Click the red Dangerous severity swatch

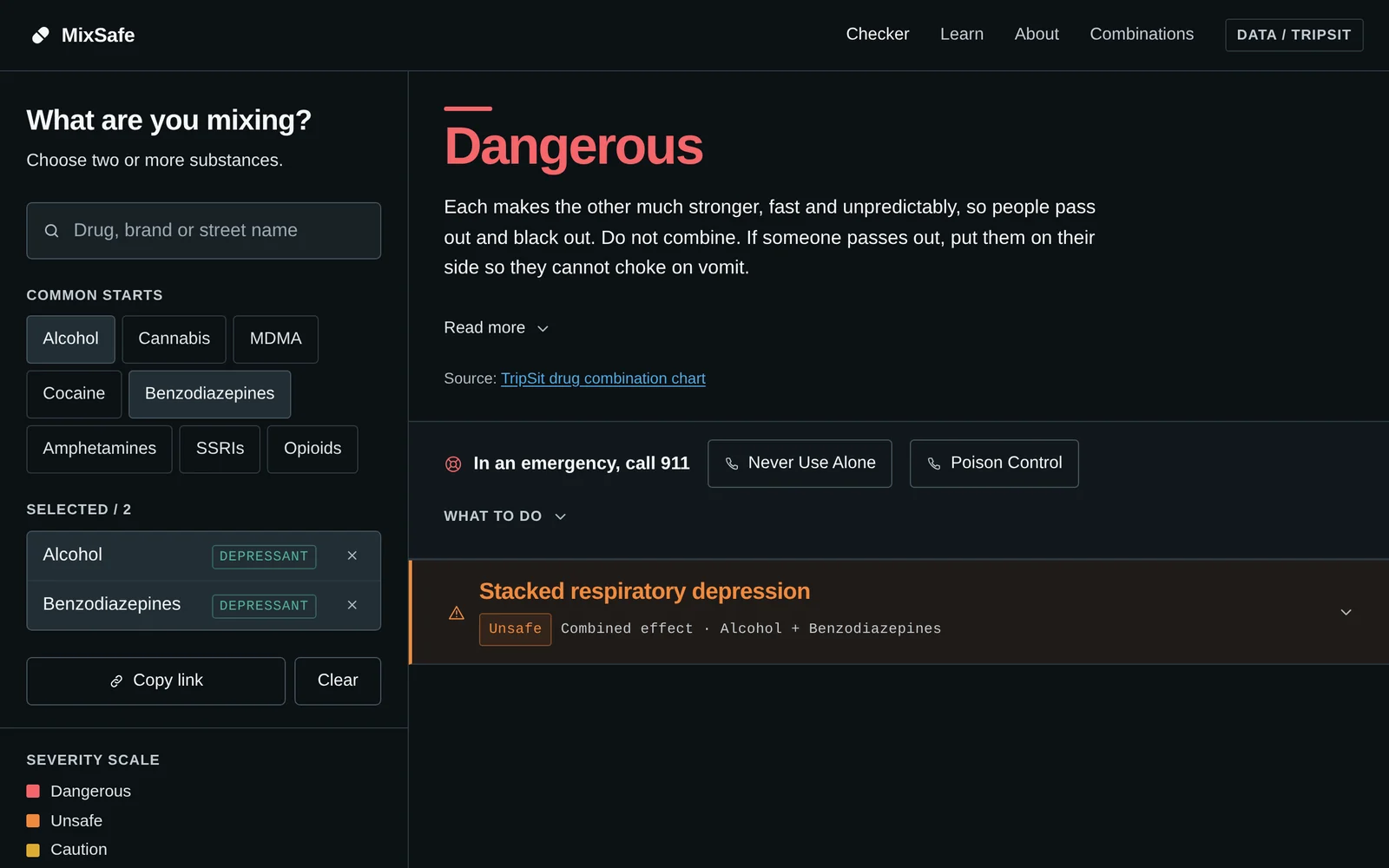33,791
